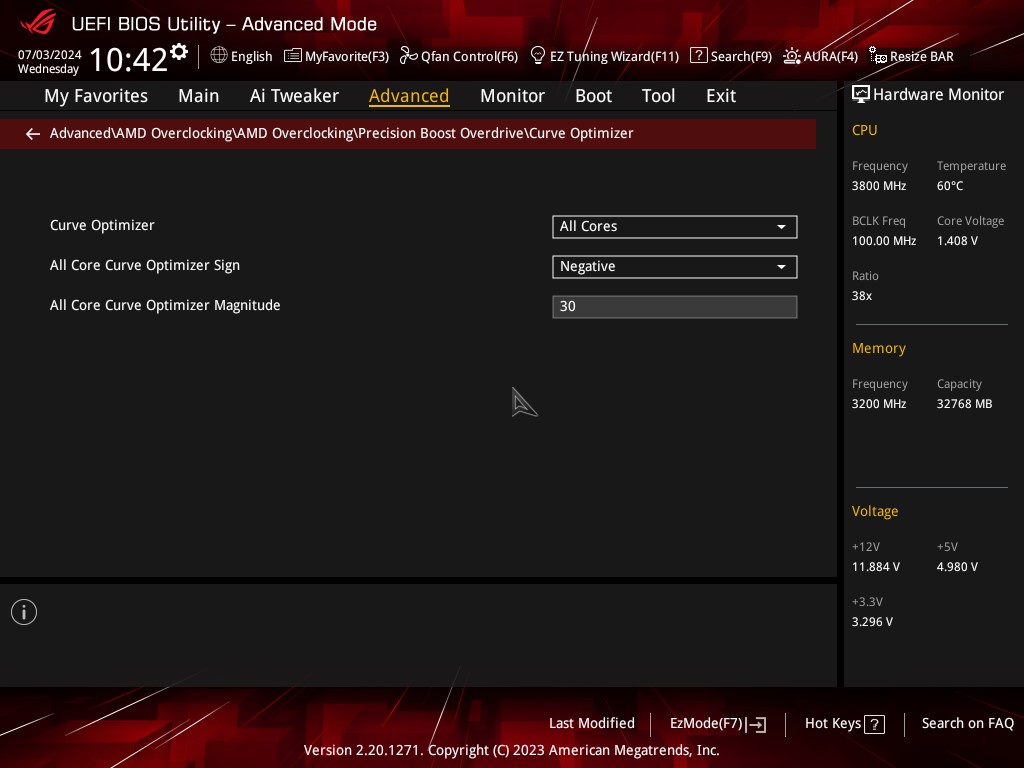
Task: Click the Memory section heading
Action: pos(878,348)
